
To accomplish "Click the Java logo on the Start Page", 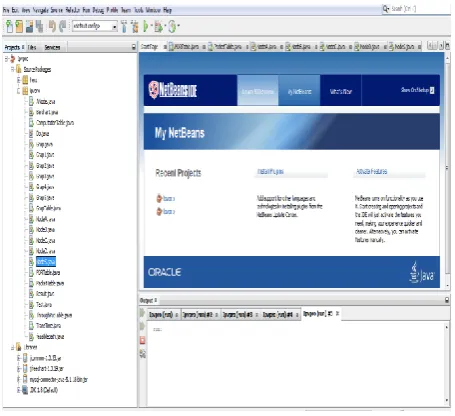I will tap(422, 273).
